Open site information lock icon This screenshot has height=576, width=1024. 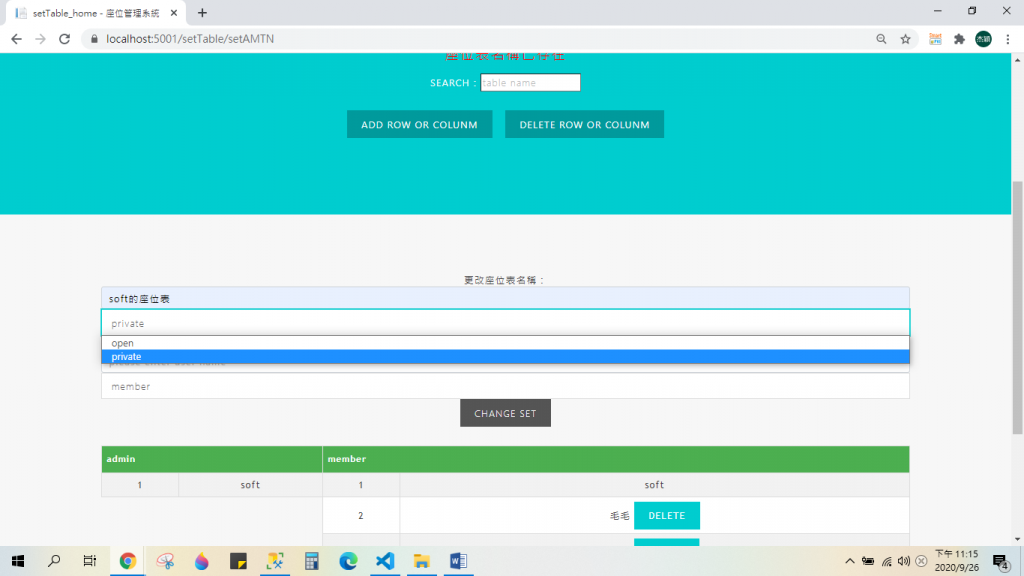point(94,39)
